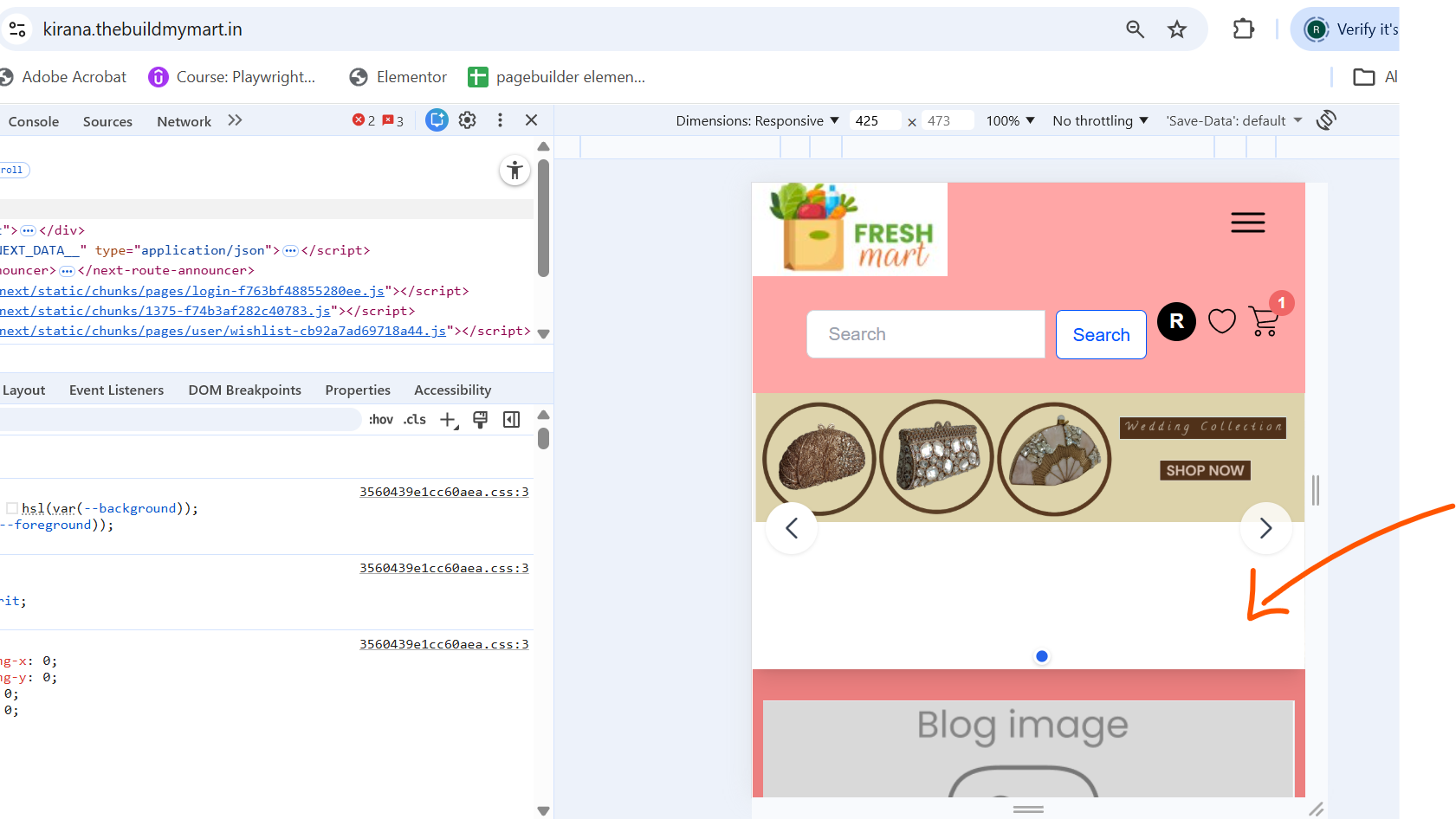The width and height of the screenshot is (1456, 819).
Task: Click the Blog image placeholder
Action: (1028, 749)
